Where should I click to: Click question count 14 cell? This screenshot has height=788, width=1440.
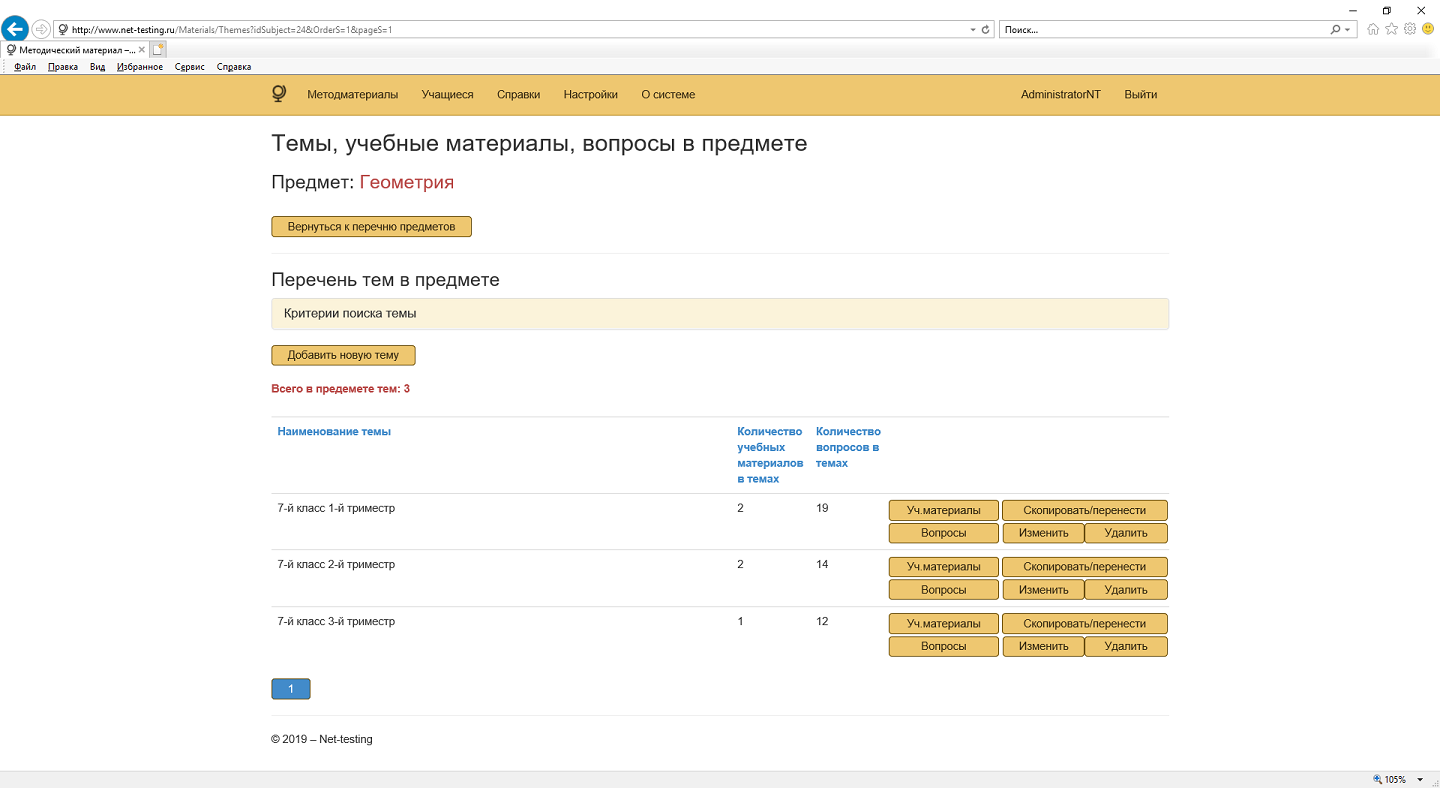[822, 565]
